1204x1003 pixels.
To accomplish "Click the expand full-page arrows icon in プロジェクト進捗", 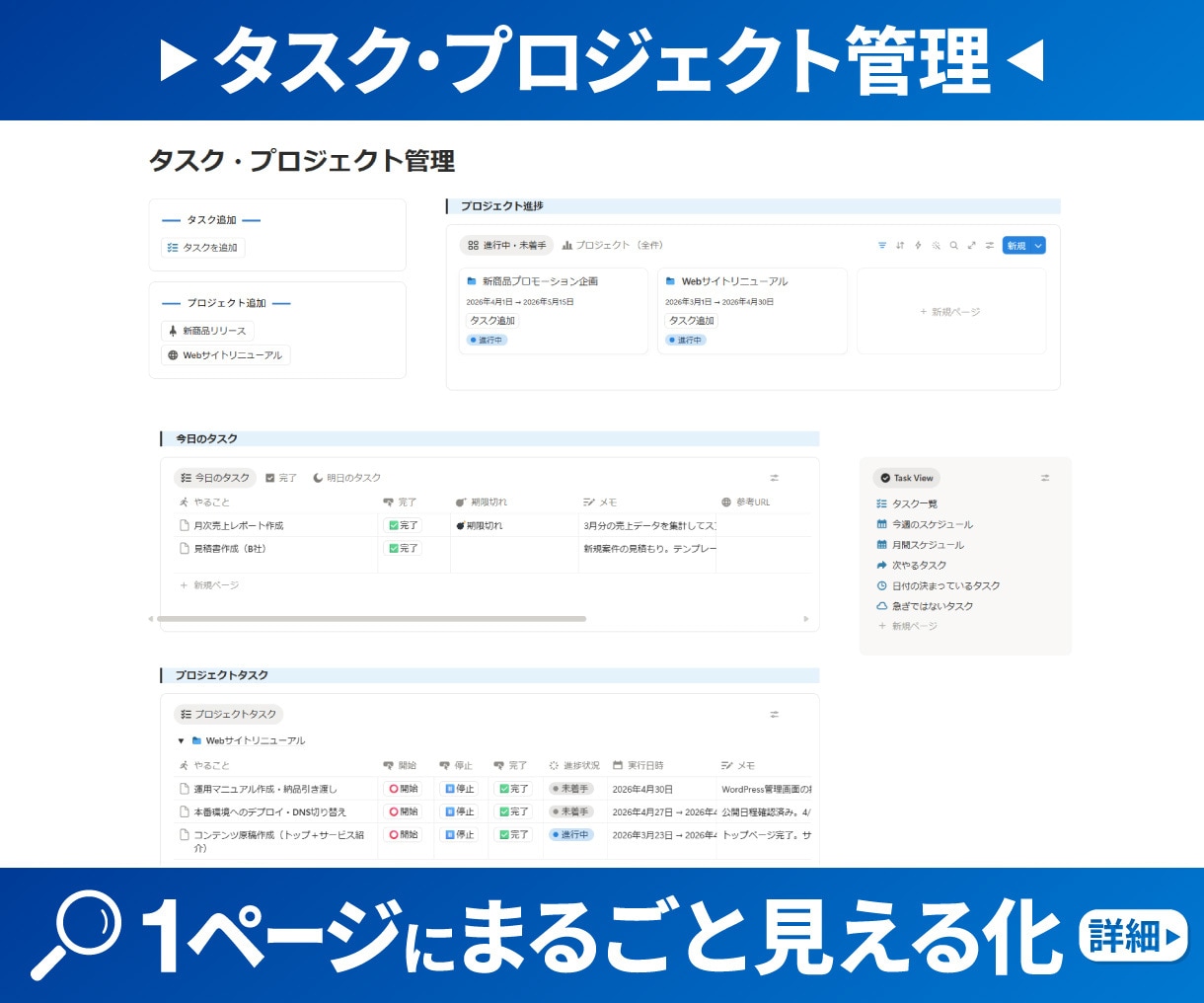I will point(972,246).
